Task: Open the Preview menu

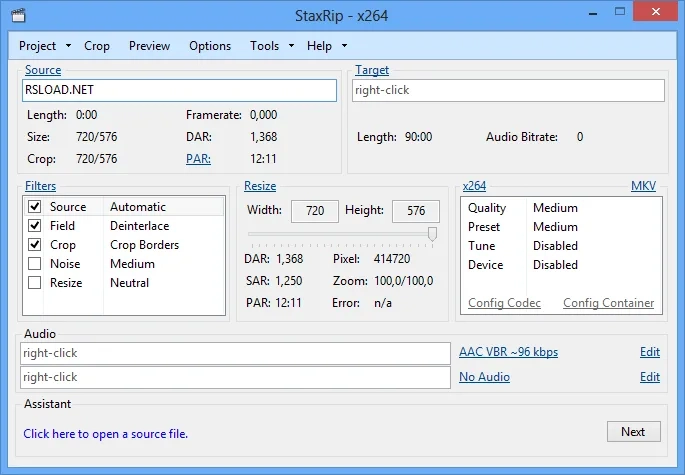Action: [150, 46]
